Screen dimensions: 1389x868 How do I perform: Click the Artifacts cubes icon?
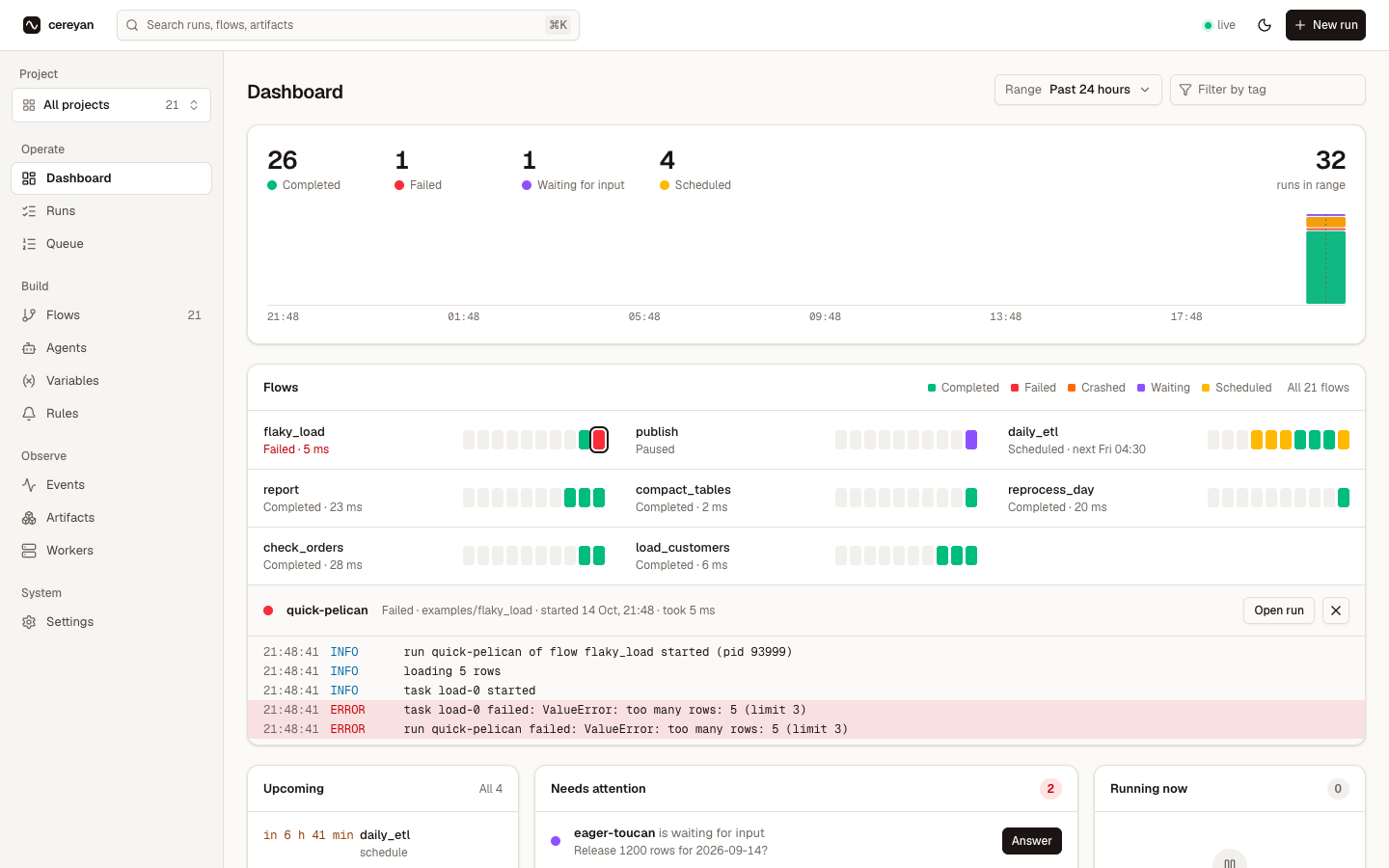tap(29, 518)
